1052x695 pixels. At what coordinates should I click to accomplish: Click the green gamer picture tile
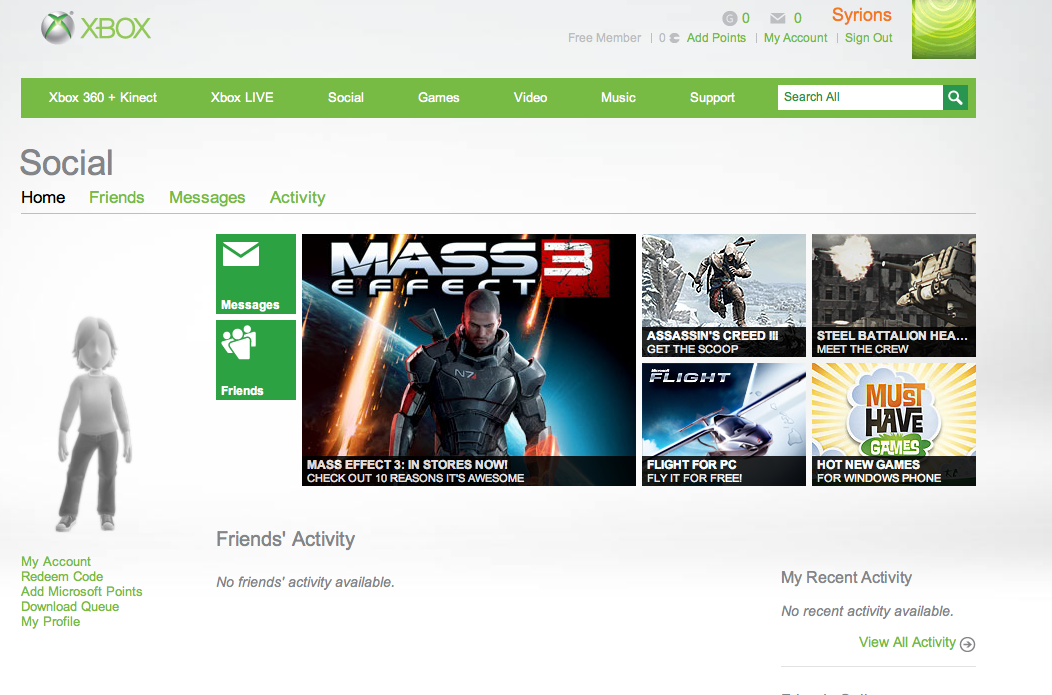[x=943, y=30]
